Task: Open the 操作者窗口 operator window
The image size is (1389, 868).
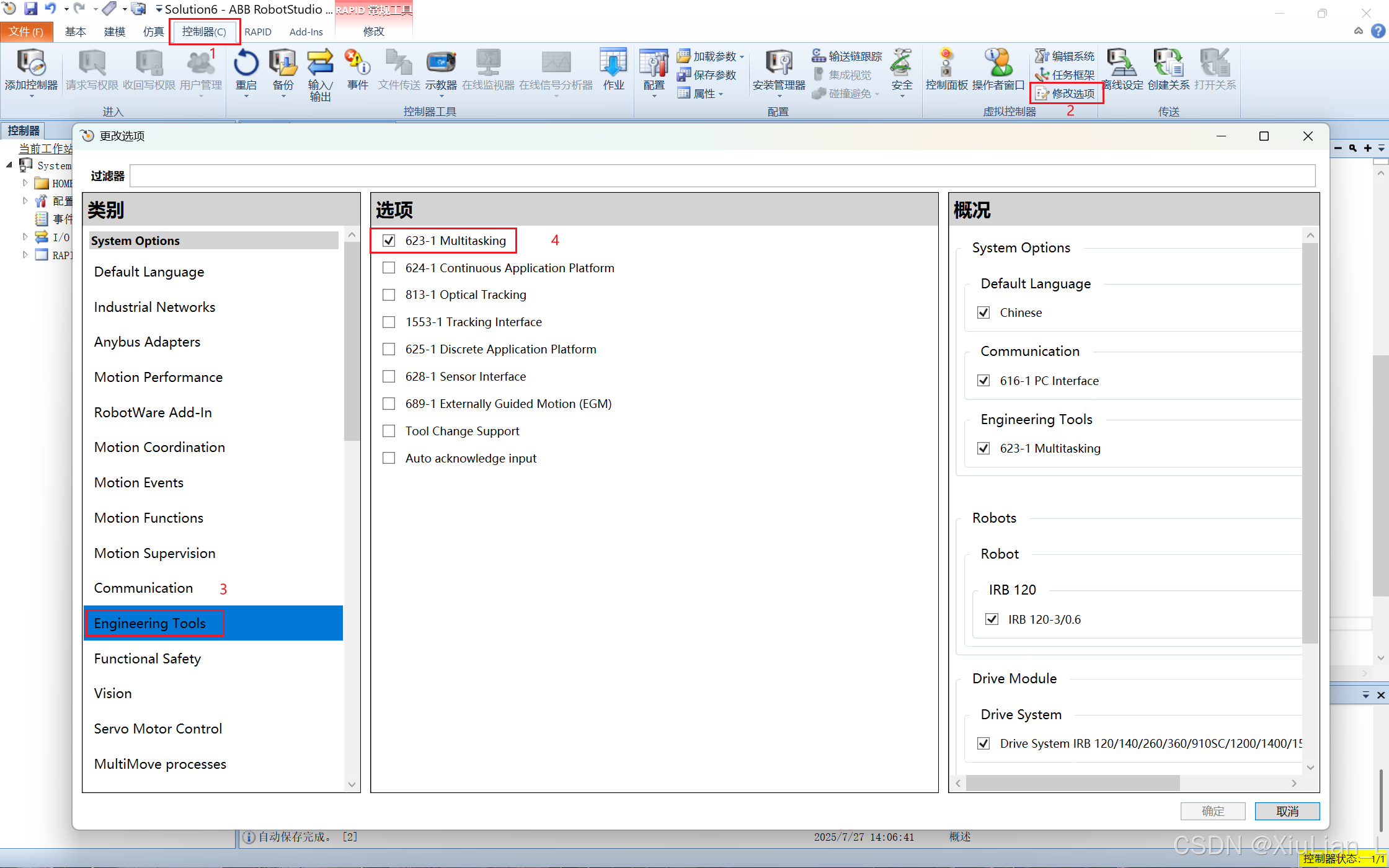Action: [998, 70]
